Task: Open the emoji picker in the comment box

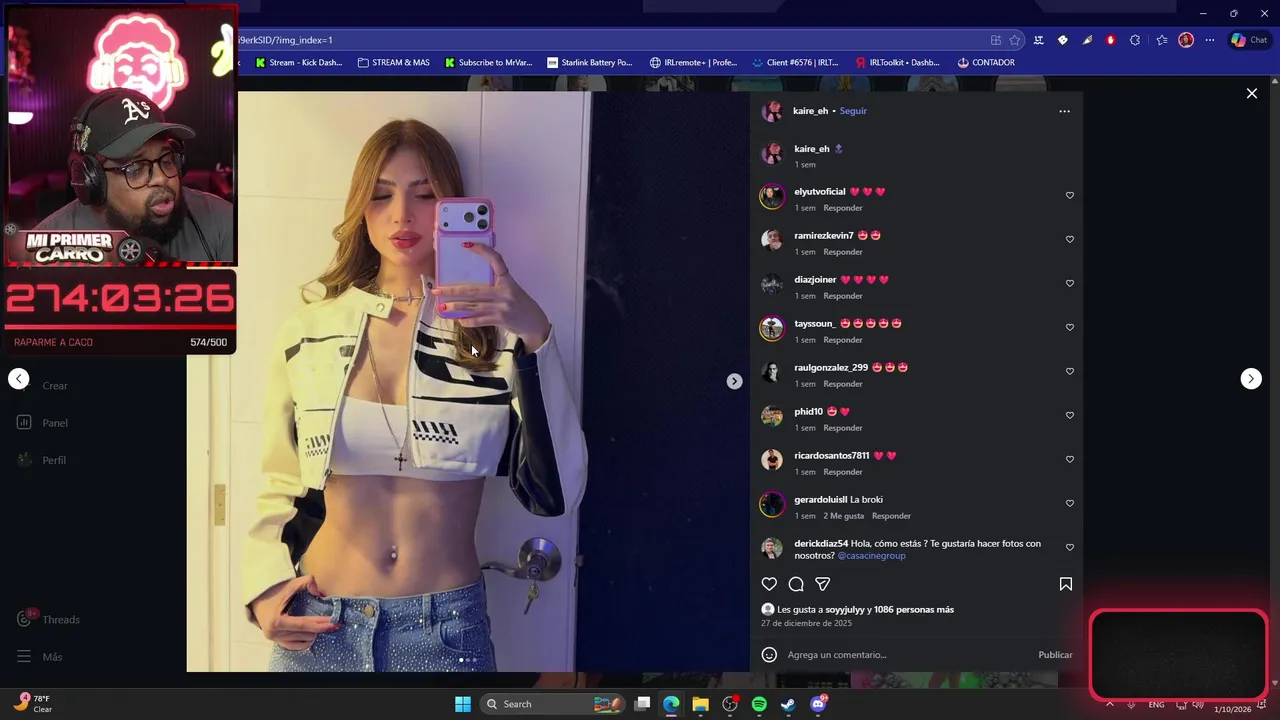Action: [769, 655]
